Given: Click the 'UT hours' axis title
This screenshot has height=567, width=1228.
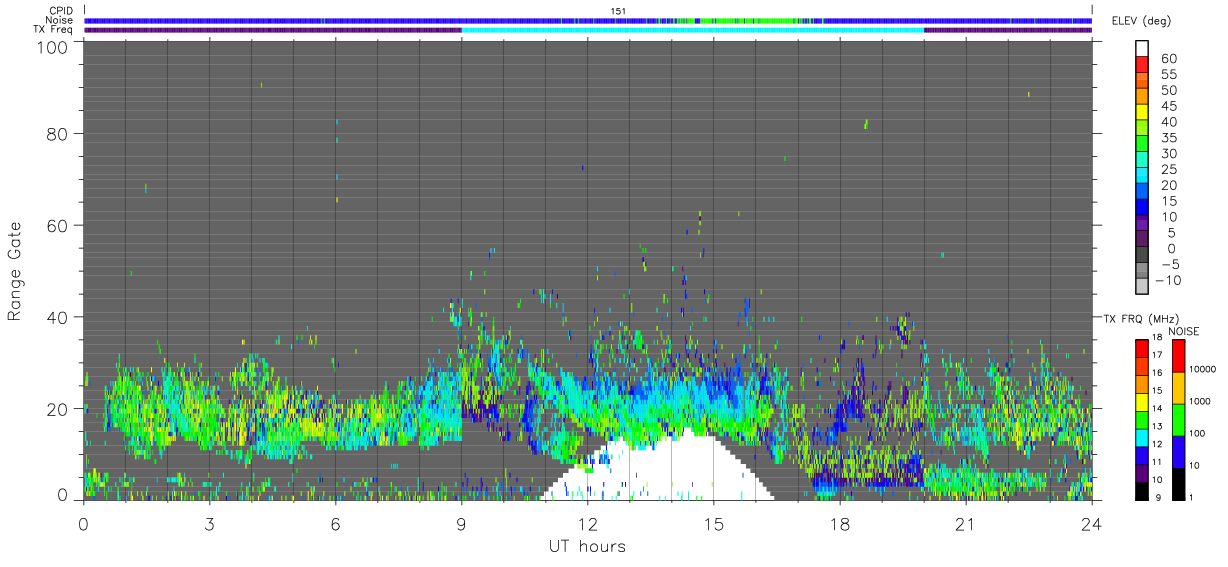Looking at the screenshot, I should pos(587,546).
